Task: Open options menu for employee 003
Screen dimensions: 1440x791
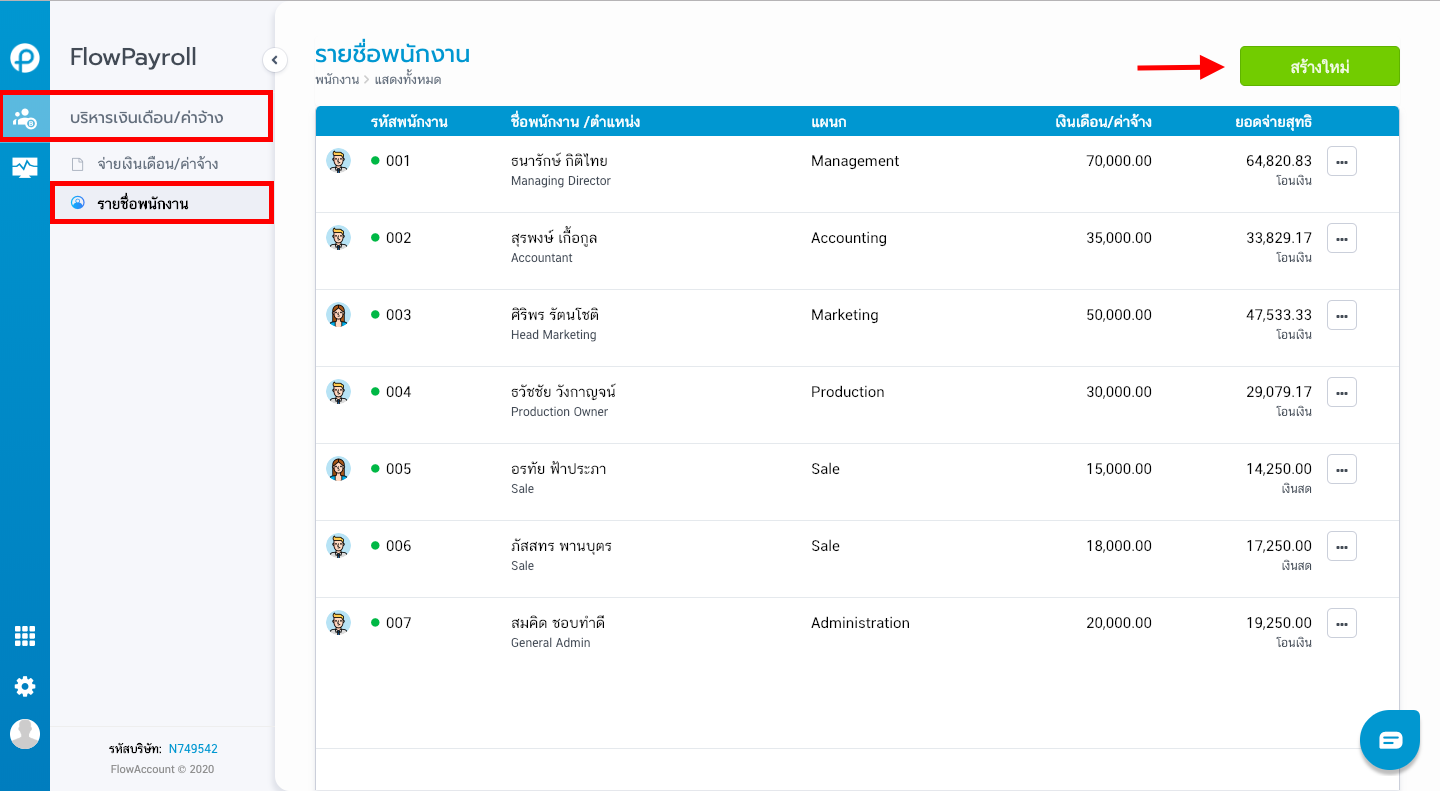Action: [1342, 315]
